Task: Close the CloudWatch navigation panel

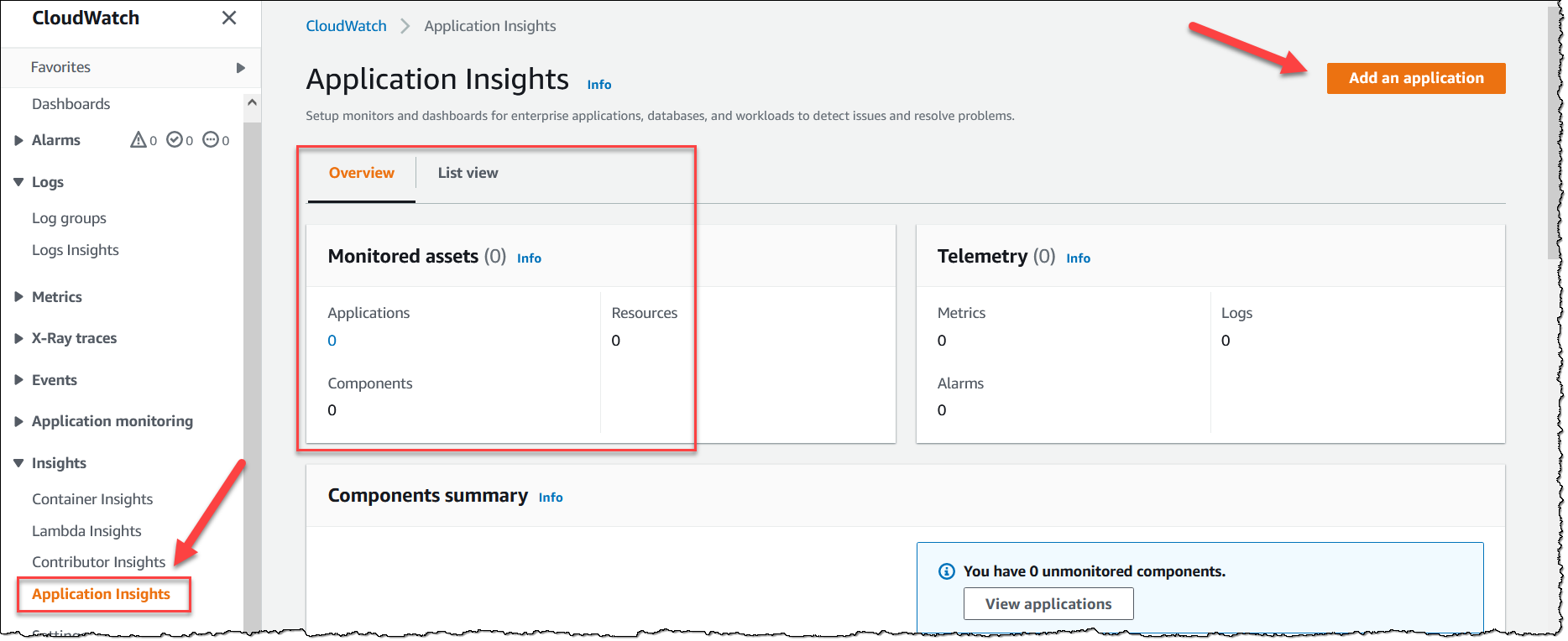Action: tap(229, 18)
